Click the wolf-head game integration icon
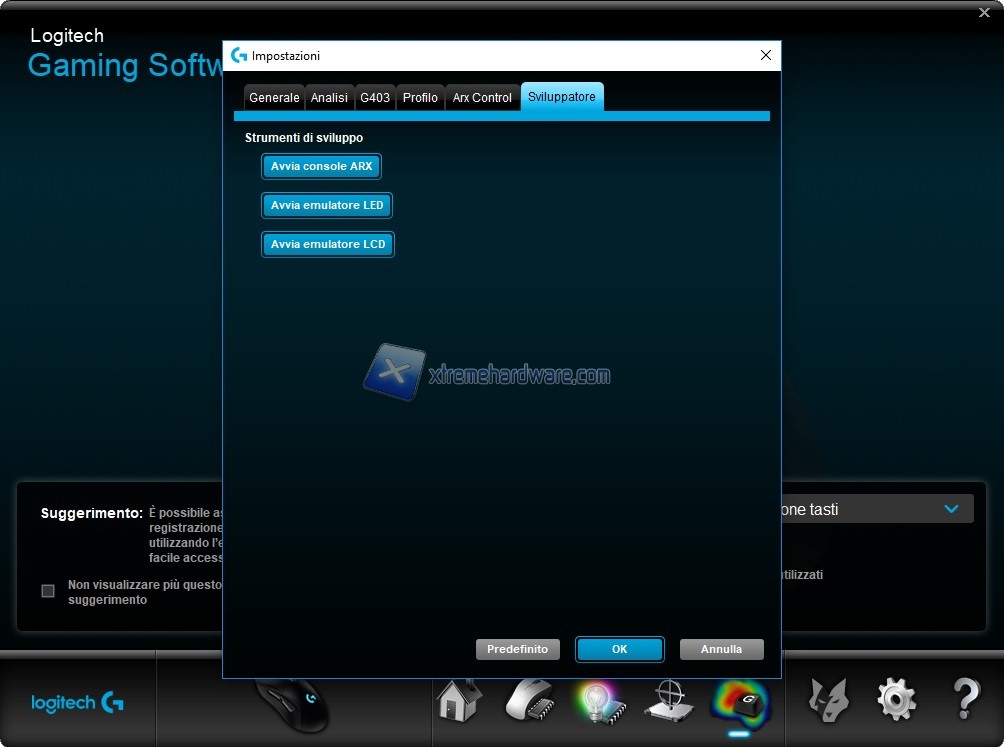The image size is (1004, 747). (828, 700)
